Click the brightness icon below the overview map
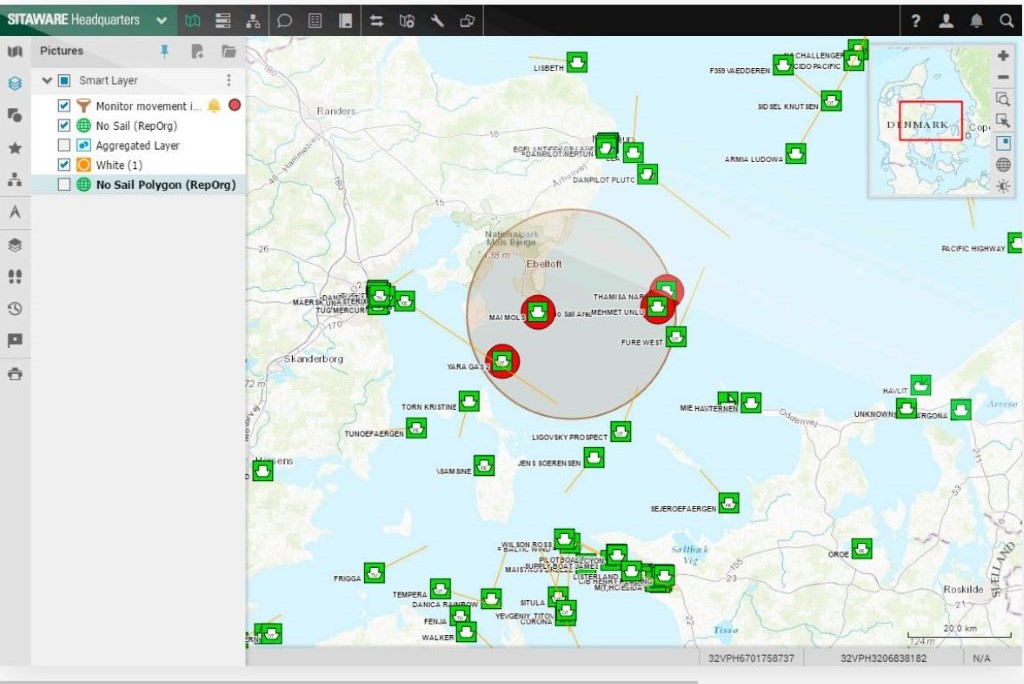This screenshot has height=684, width=1024. click(1004, 187)
